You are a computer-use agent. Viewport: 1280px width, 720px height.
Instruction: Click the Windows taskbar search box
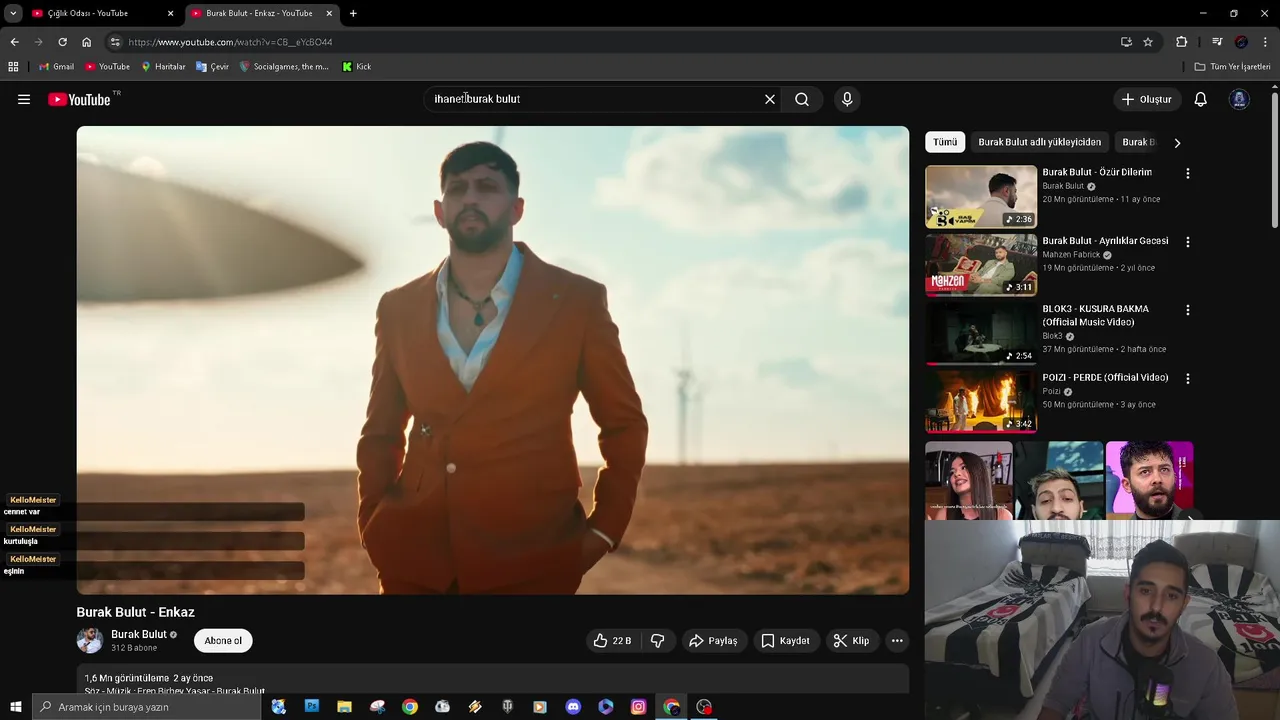coord(146,707)
